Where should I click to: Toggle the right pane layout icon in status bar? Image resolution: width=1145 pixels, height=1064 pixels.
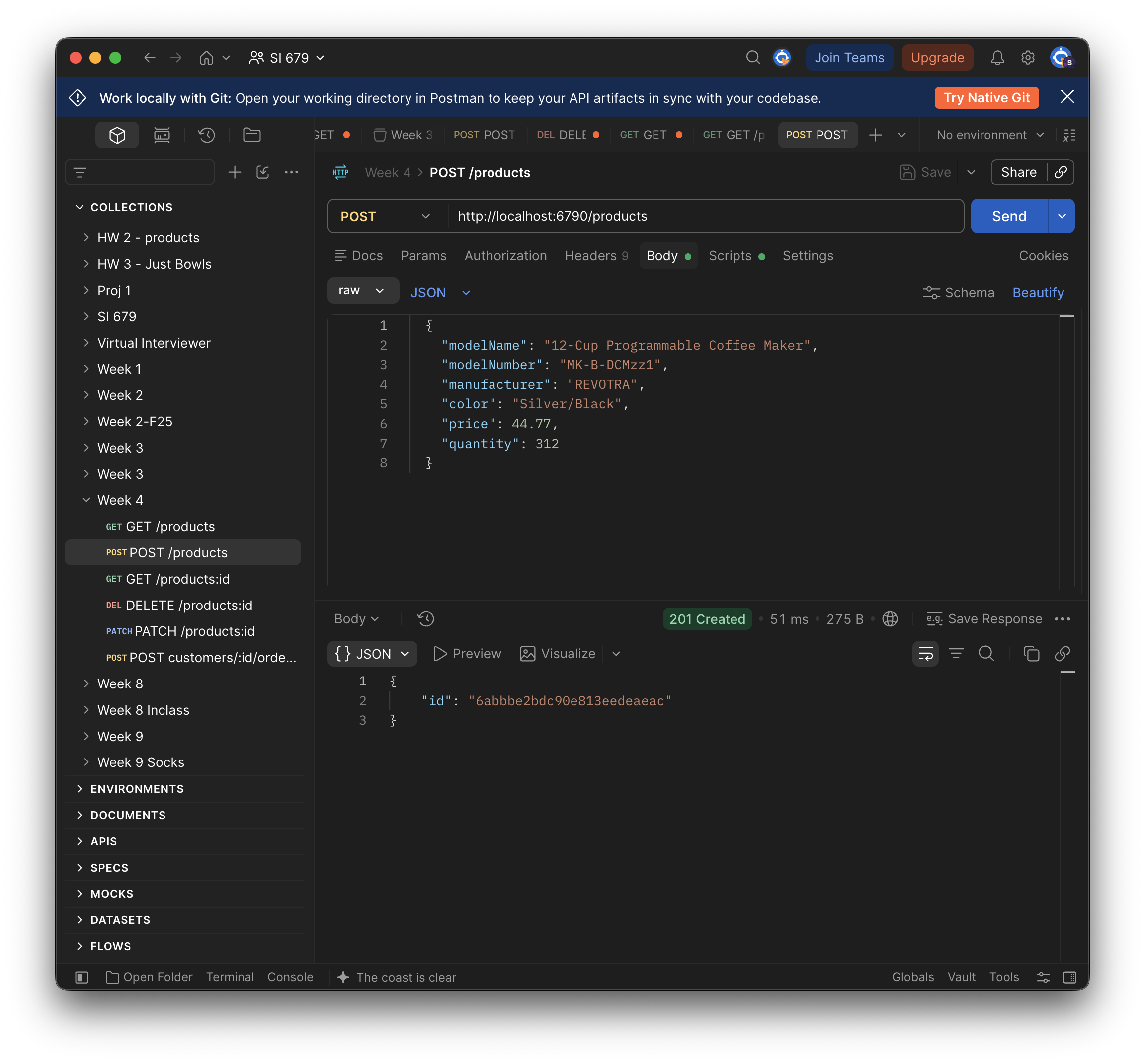pos(1069,977)
